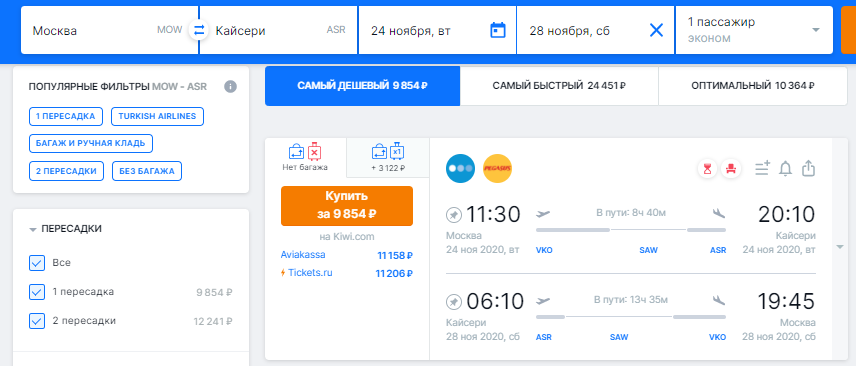Click the SAW stopover on return flight
This screenshot has height=366, width=856.
pyautogui.click(x=619, y=337)
